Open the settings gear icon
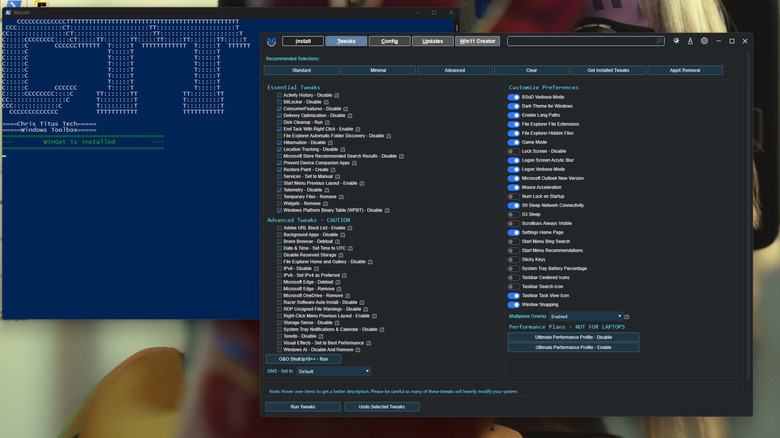The height and width of the screenshot is (438, 780). pyautogui.click(x=704, y=41)
